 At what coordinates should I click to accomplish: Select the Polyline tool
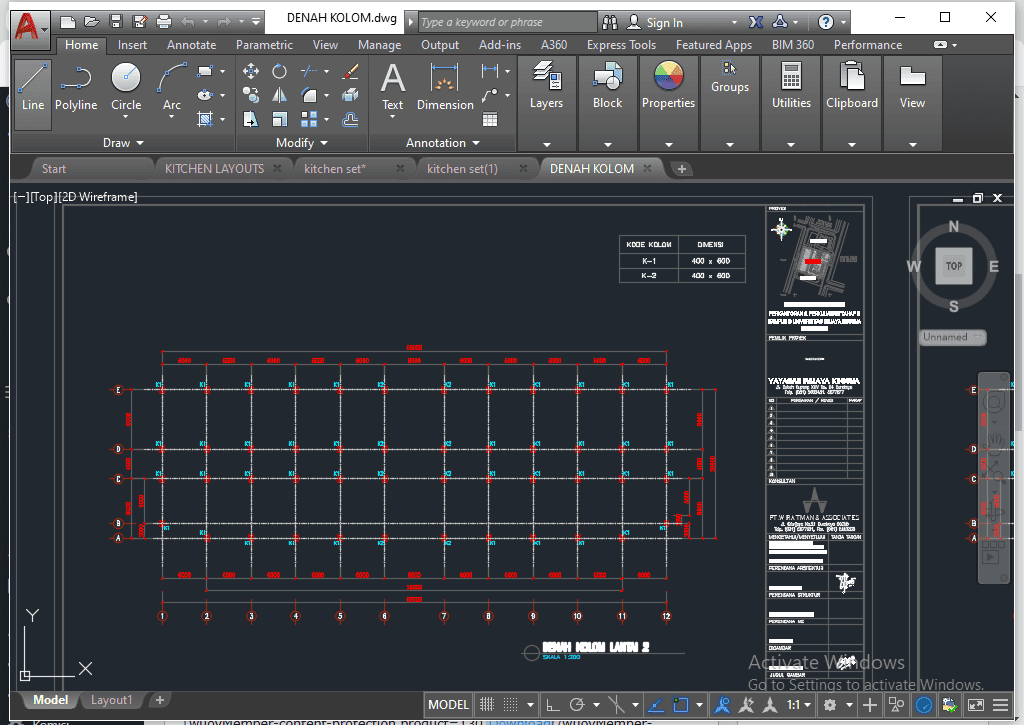pos(76,86)
